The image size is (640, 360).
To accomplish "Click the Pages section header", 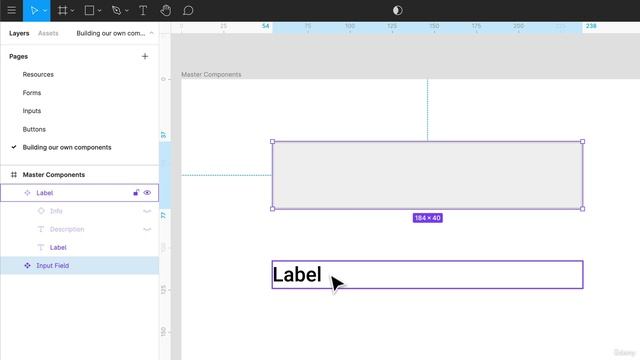I will 18,56.
